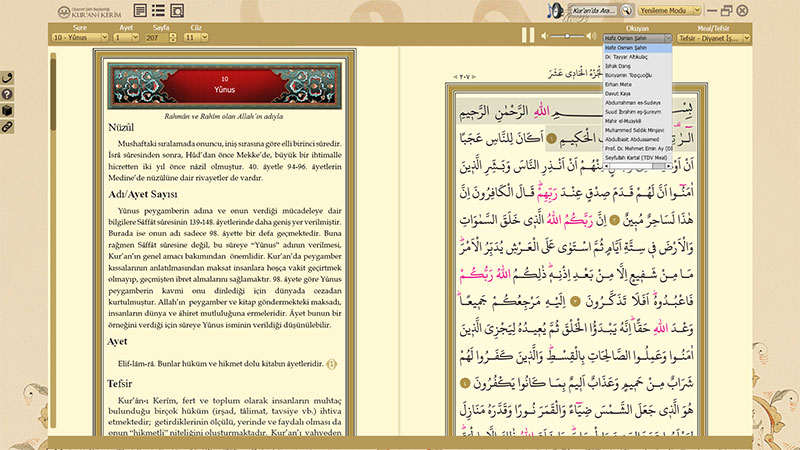Click the high volume speaker icon
The image size is (800, 450).
591,36
